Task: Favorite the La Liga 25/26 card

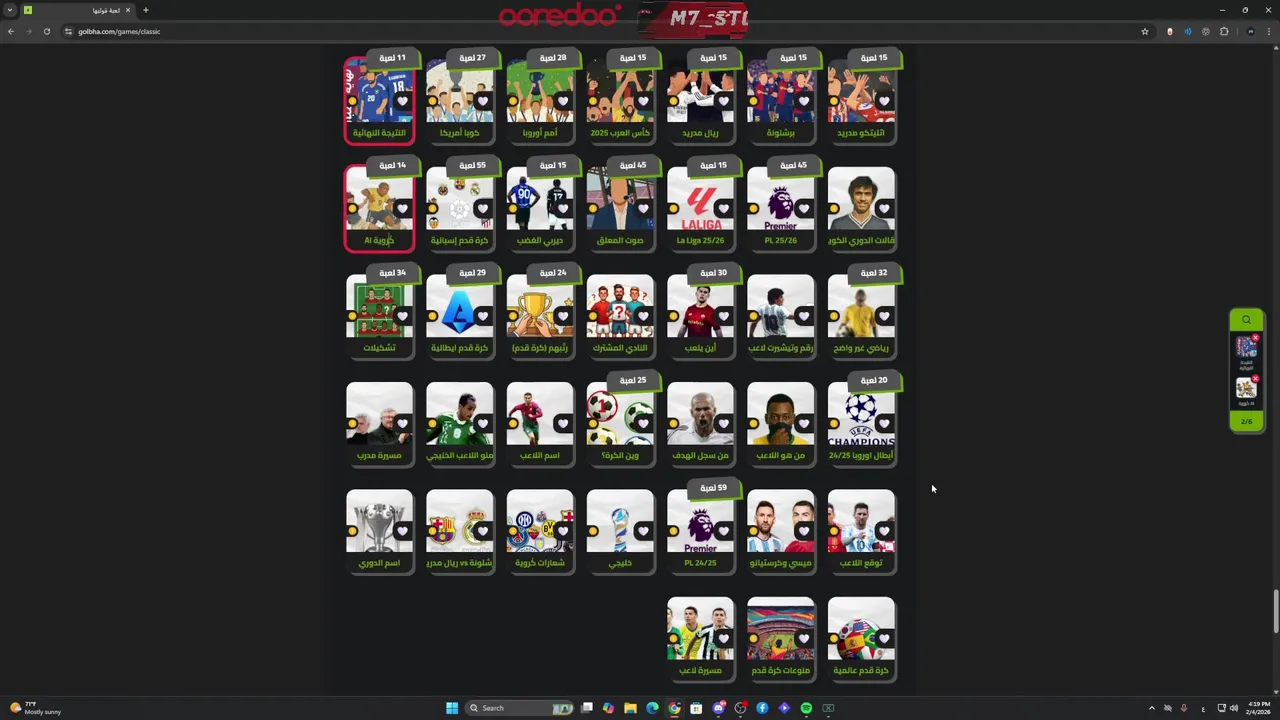Action: (723, 209)
